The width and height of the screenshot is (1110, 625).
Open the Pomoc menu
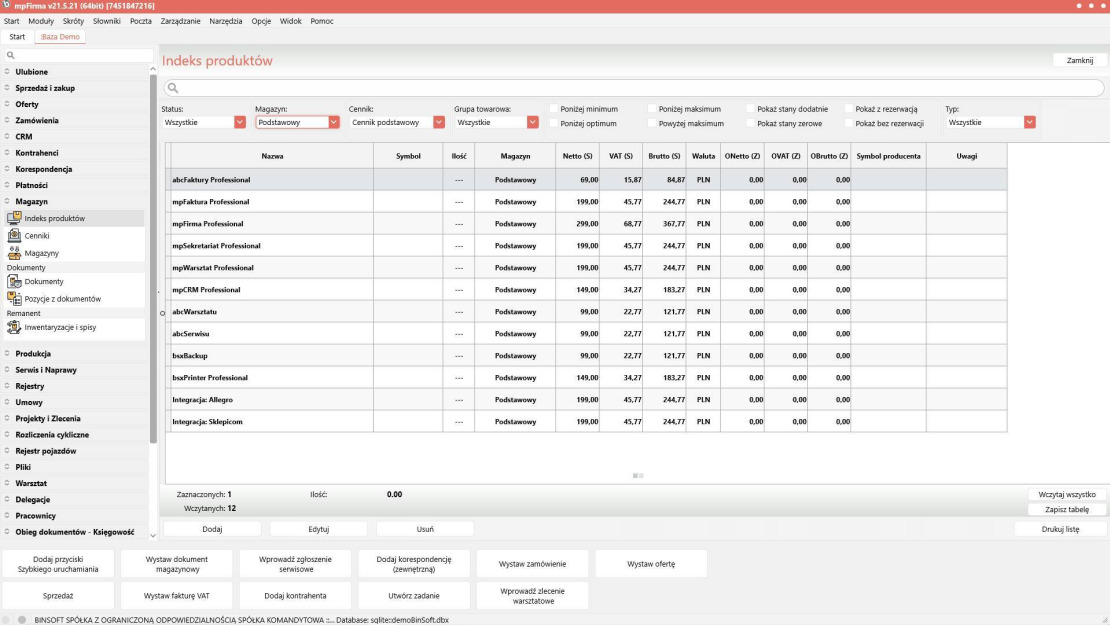coord(322,21)
